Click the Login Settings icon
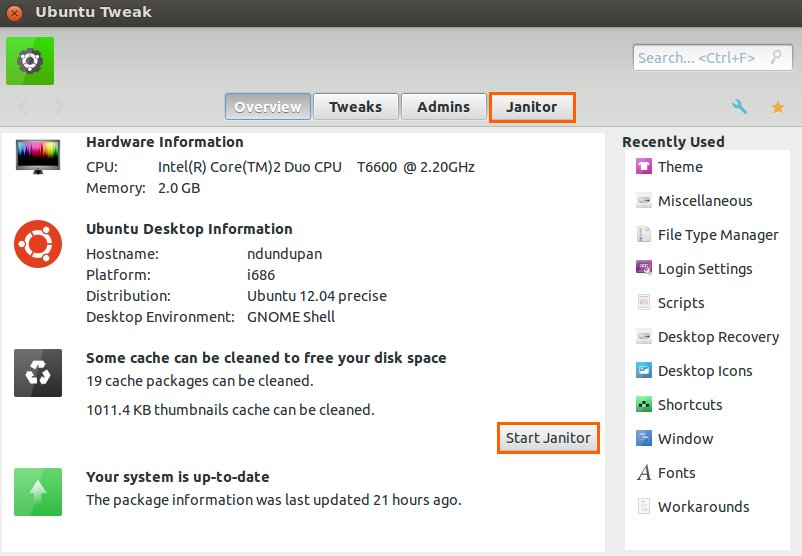 [643, 268]
